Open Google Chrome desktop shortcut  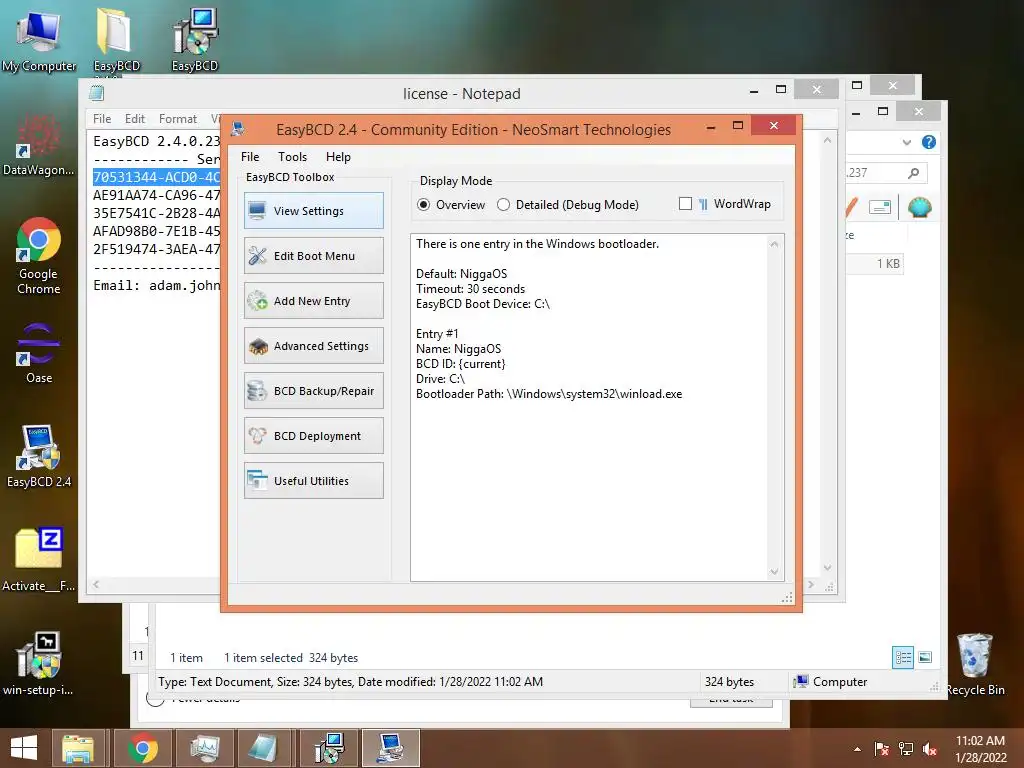click(x=39, y=256)
